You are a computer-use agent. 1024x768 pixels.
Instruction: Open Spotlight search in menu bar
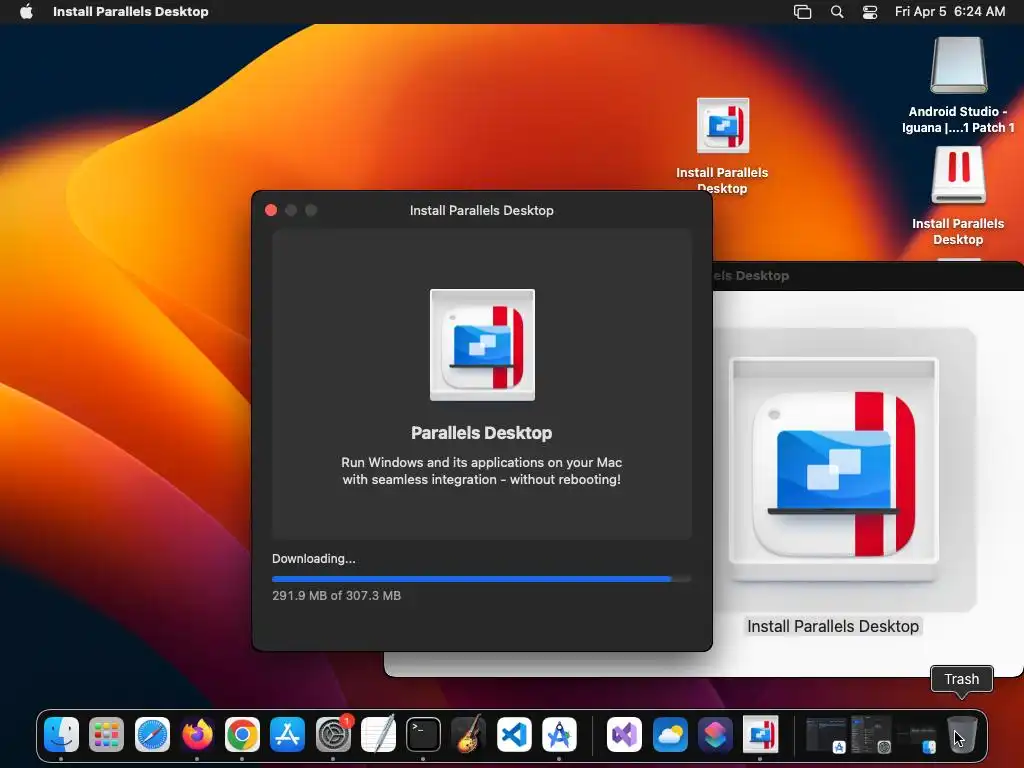pos(837,11)
